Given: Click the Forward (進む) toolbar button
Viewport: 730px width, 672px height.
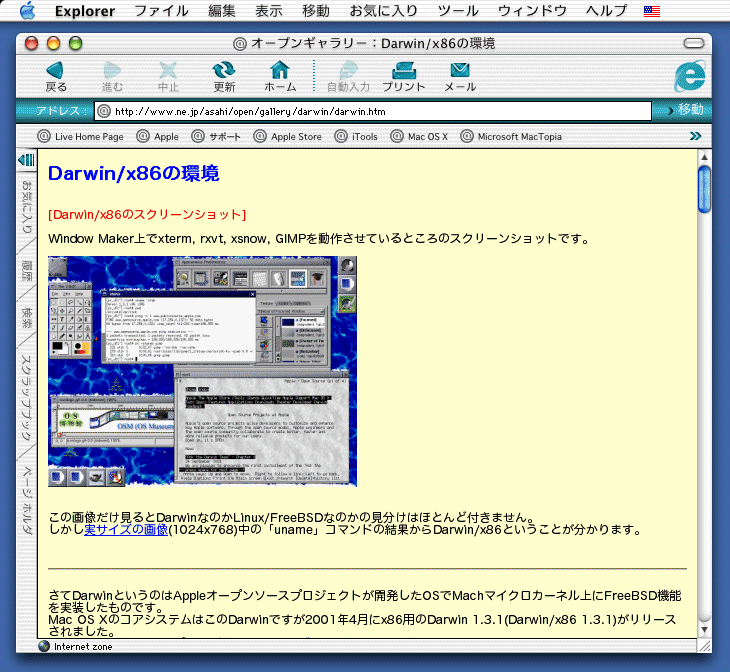Looking at the screenshot, I should [112, 77].
